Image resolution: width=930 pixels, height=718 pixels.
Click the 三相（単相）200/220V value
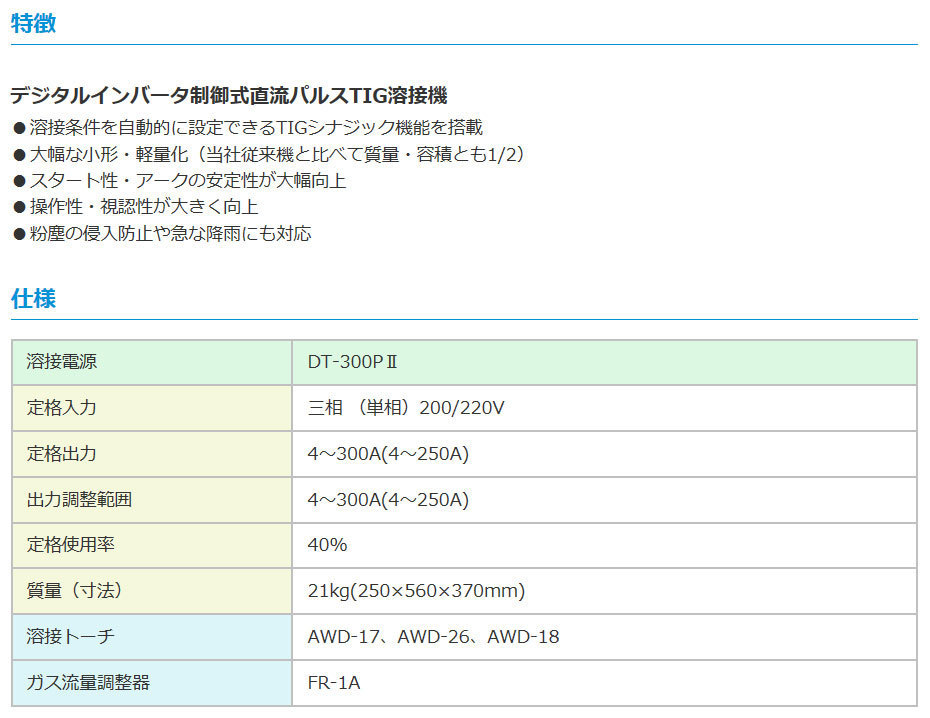[x=406, y=408]
